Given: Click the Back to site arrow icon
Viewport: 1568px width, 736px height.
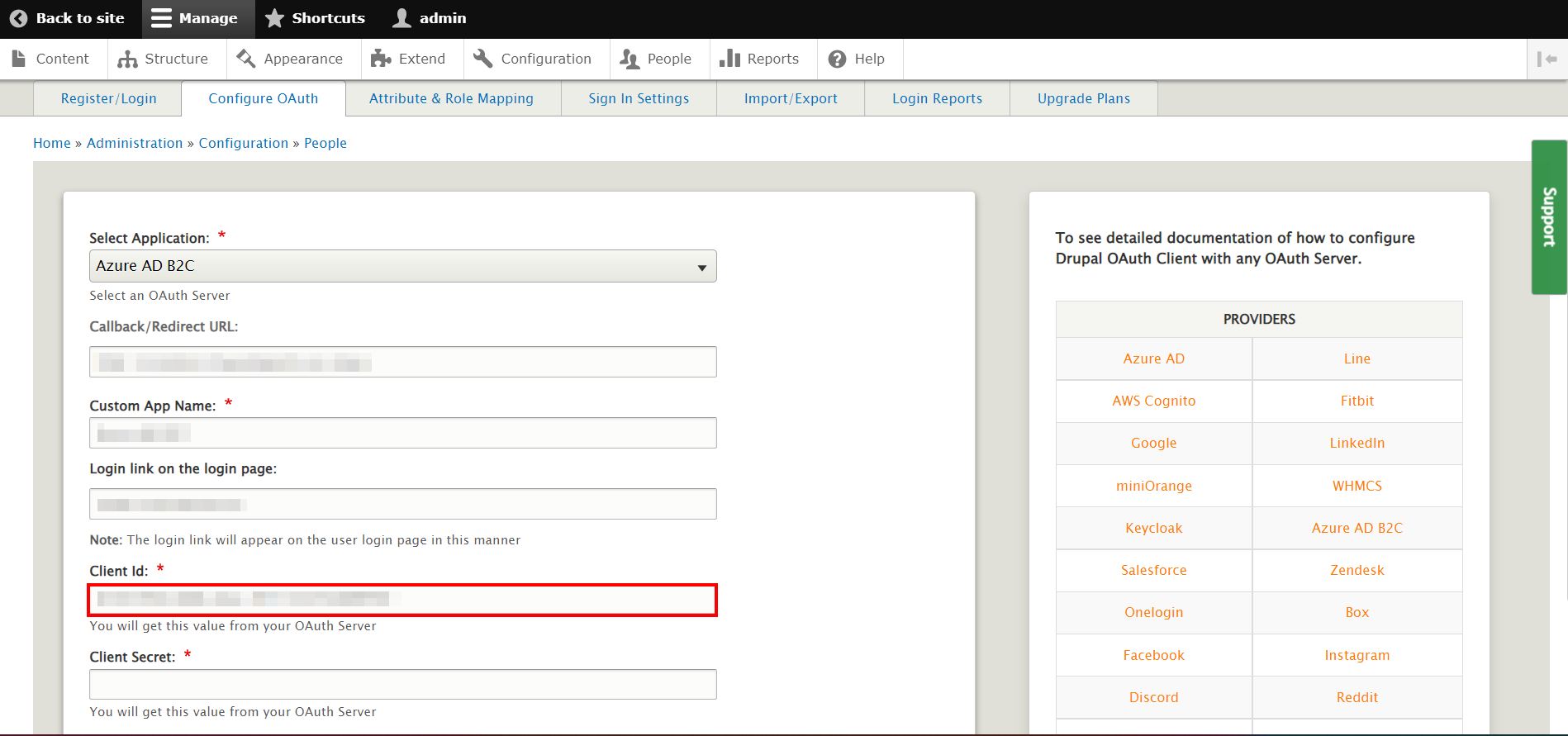Looking at the screenshot, I should click(x=18, y=18).
